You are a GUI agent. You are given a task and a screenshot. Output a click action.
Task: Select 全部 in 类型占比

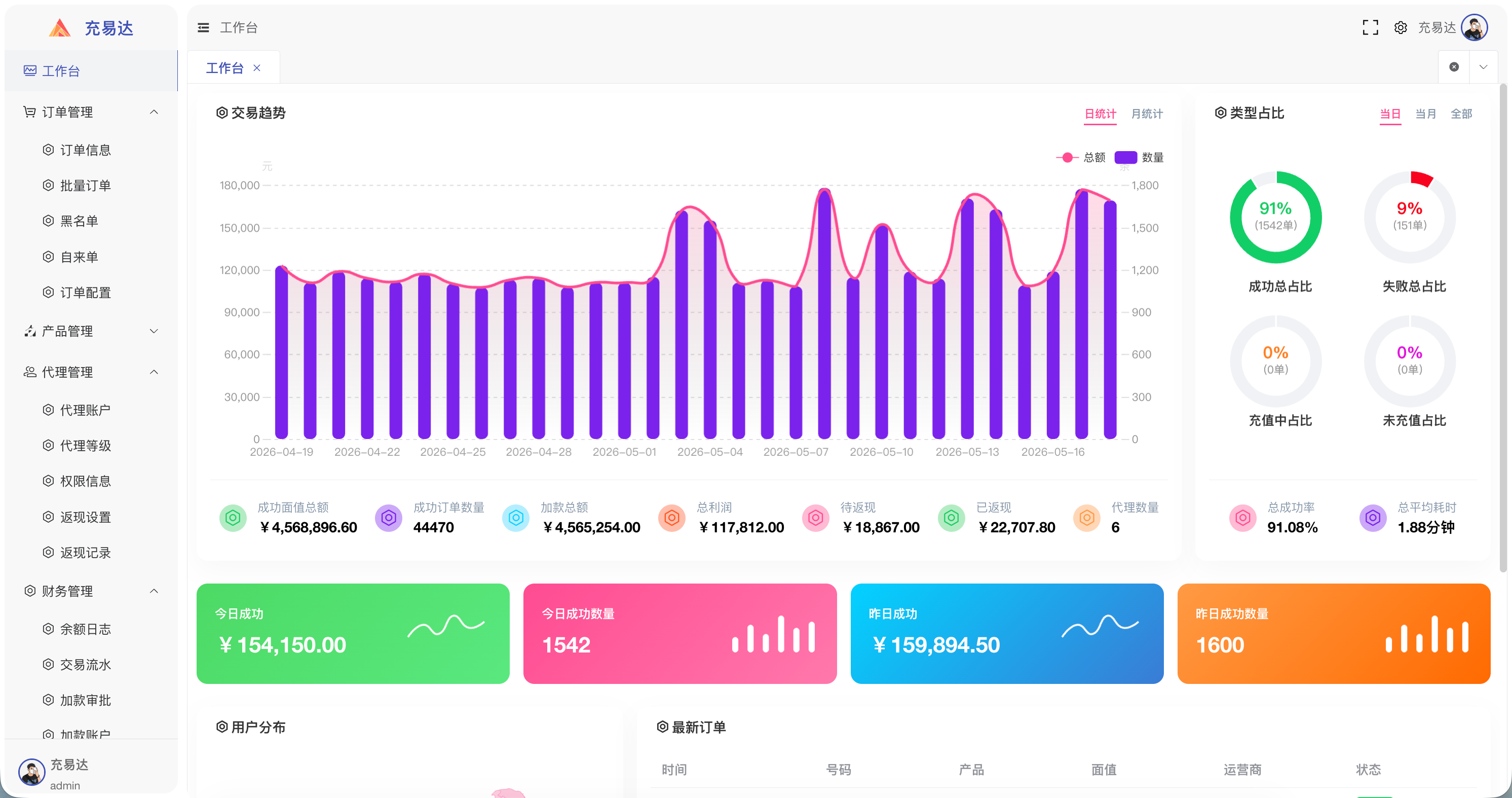[x=1461, y=114]
